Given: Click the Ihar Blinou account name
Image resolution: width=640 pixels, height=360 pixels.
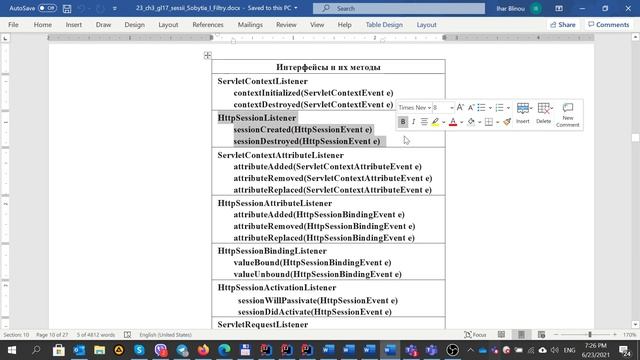Looking at the screenshot, I should coord(511,8).
